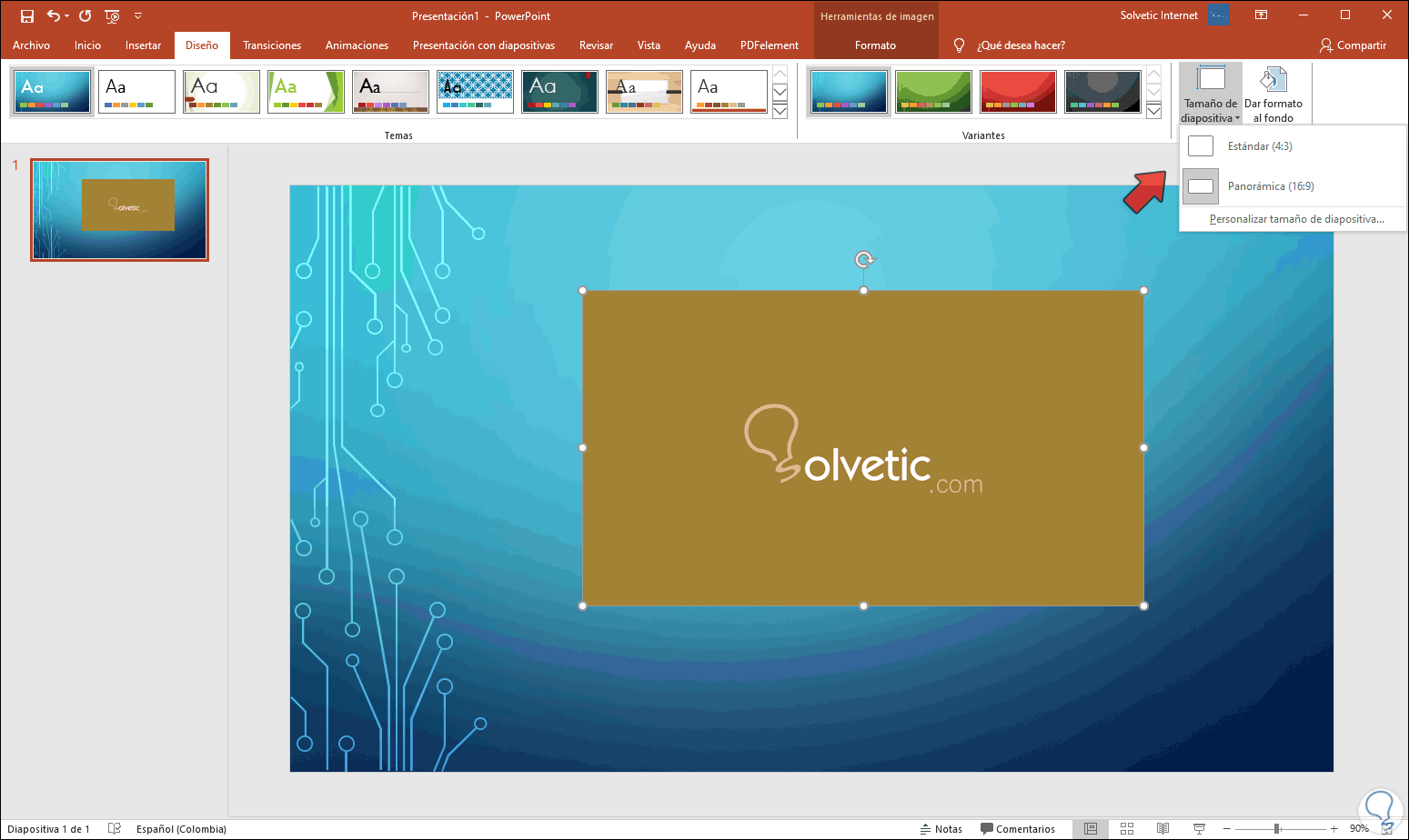Open Ribbon Display Options
This screenshot has height=840, width=1409.
point(1261,15)
